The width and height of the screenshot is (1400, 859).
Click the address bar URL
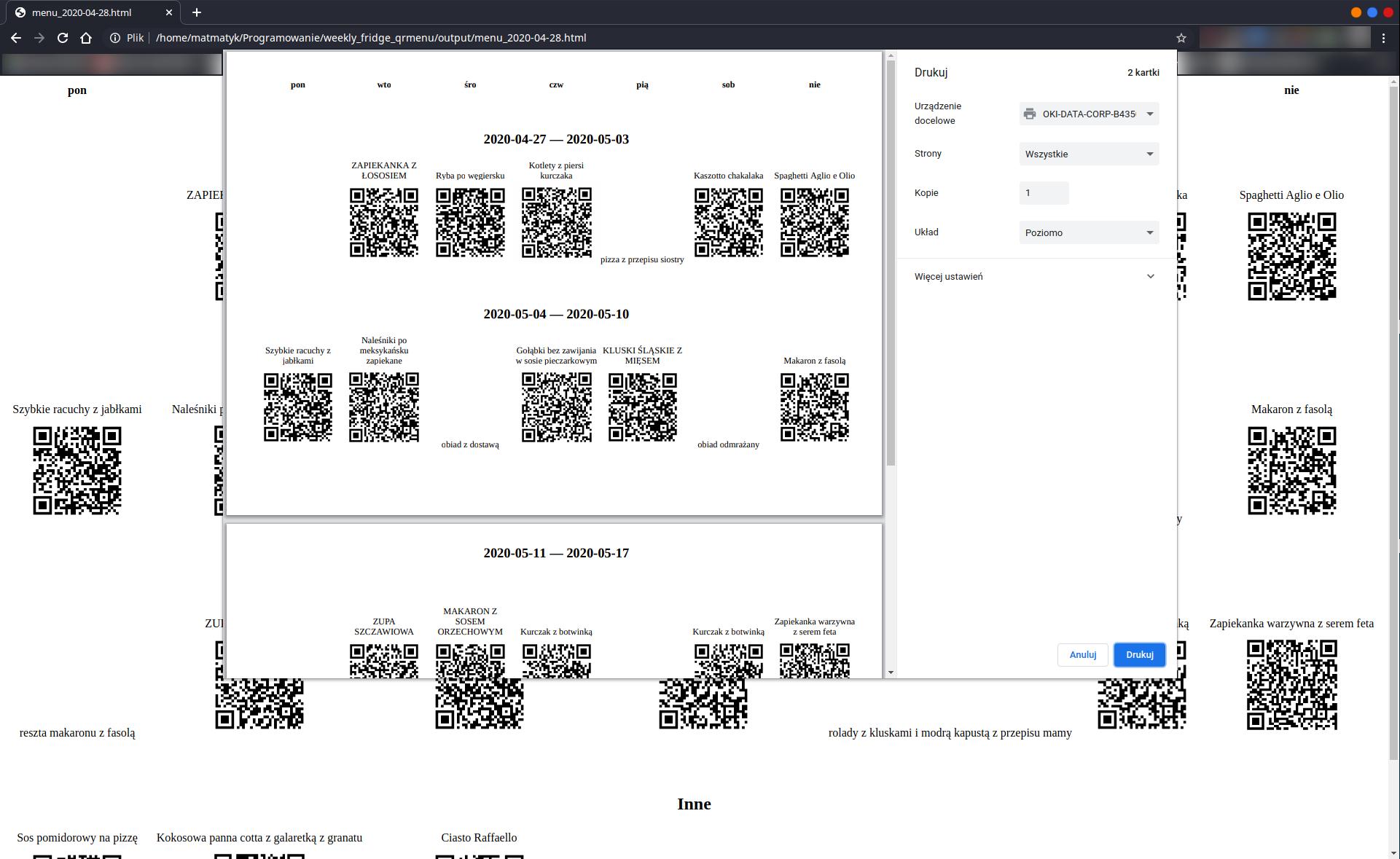point(371,38)
